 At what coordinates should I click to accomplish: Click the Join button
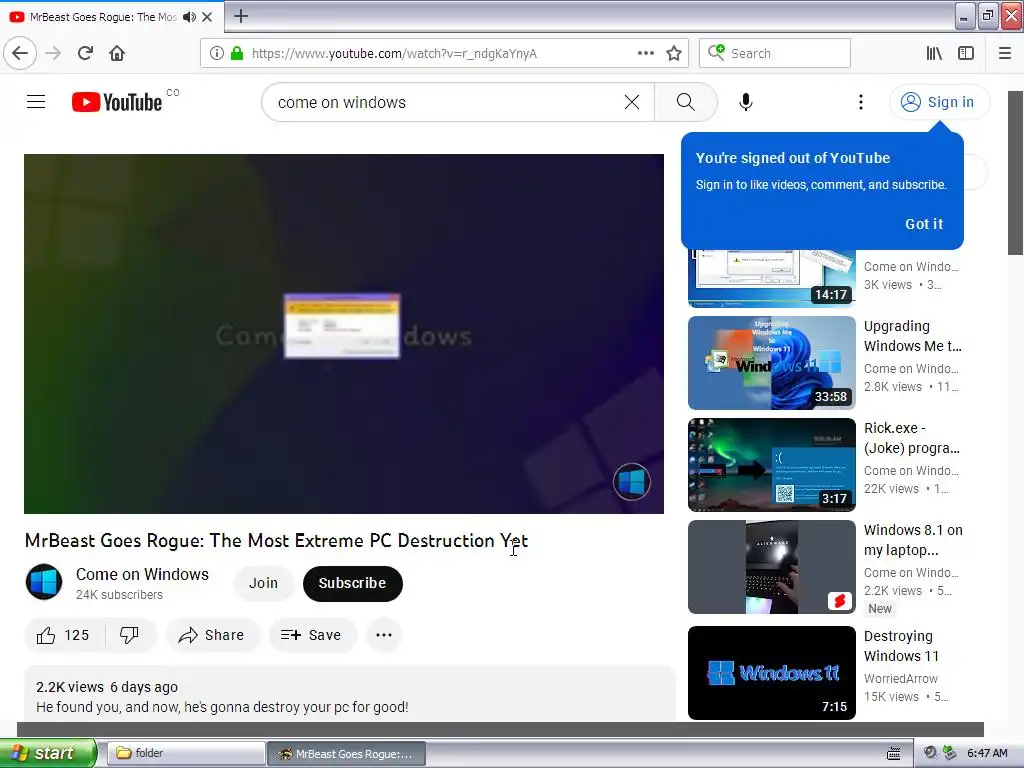pos(263,583)
